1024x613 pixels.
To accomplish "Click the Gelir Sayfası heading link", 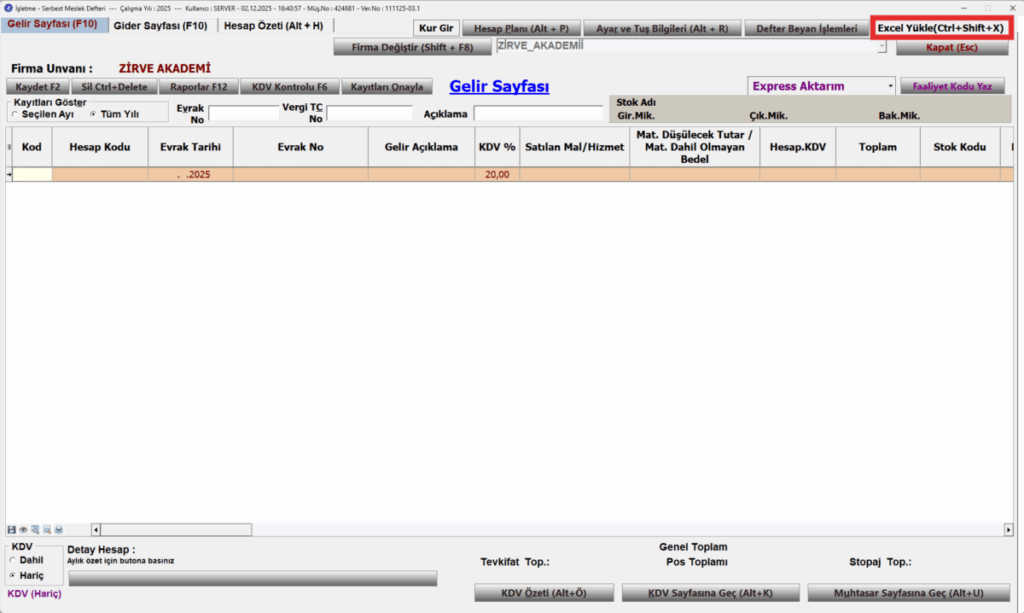I will tap(499, 86).
